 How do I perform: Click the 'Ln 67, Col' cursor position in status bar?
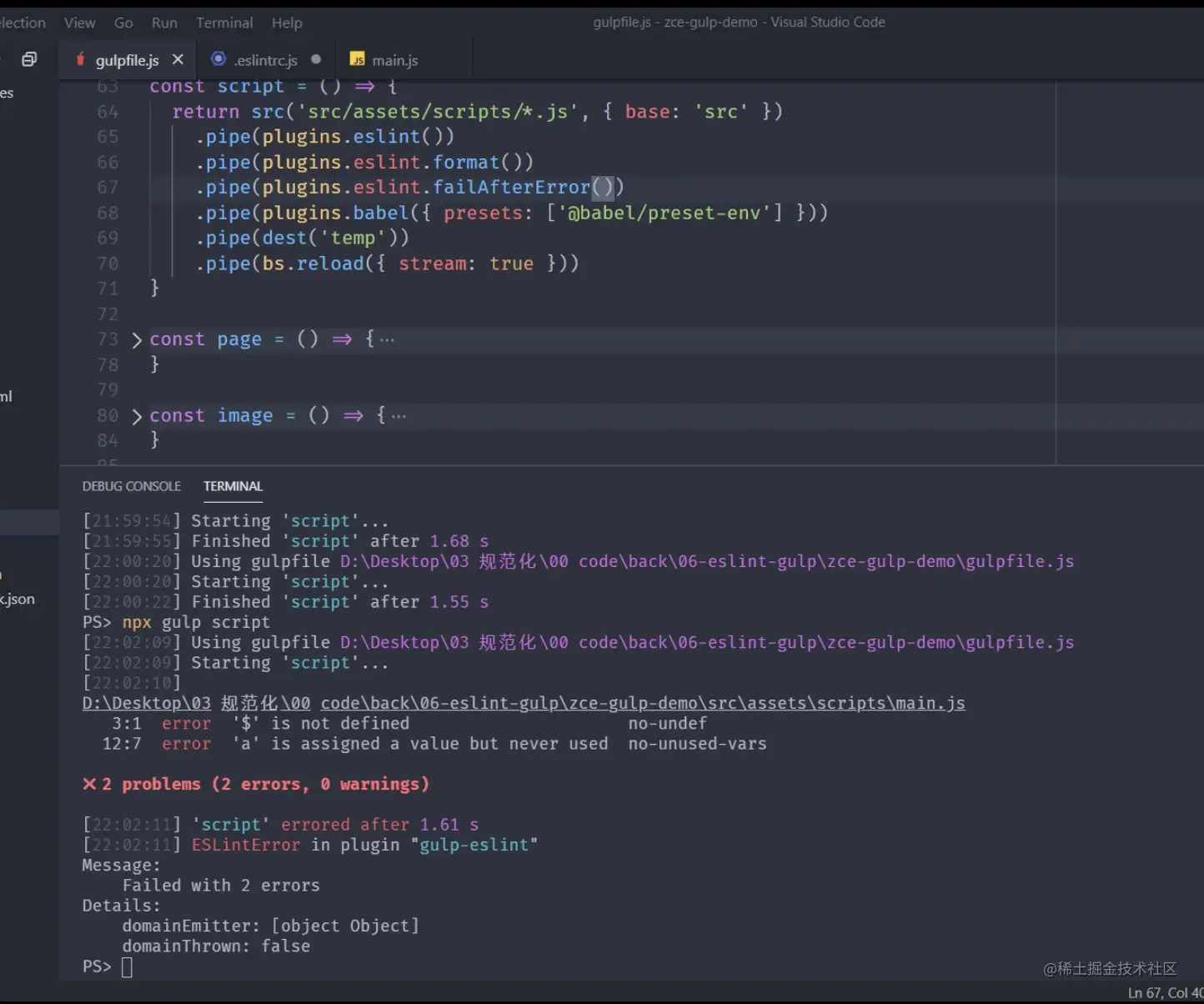coord(1166,993)
